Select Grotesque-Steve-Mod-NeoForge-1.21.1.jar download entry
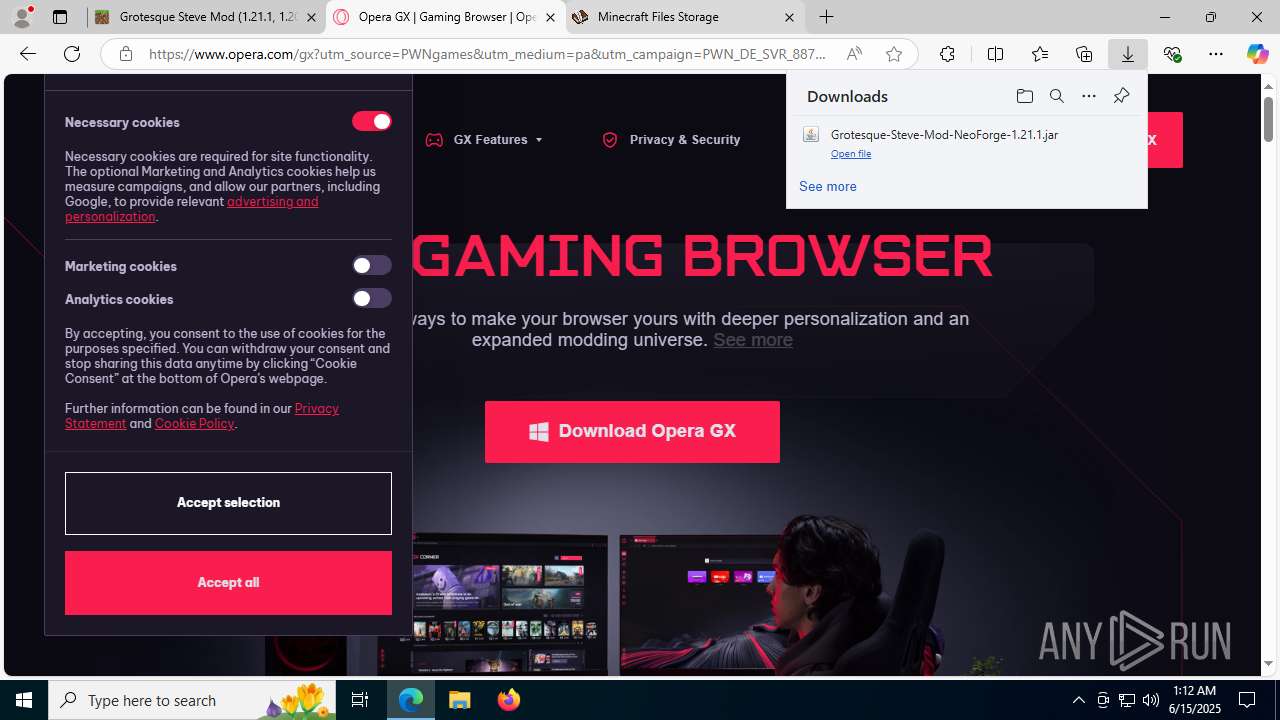Image resolution: width=1280 pixels, height=720 pixels. 966,143
